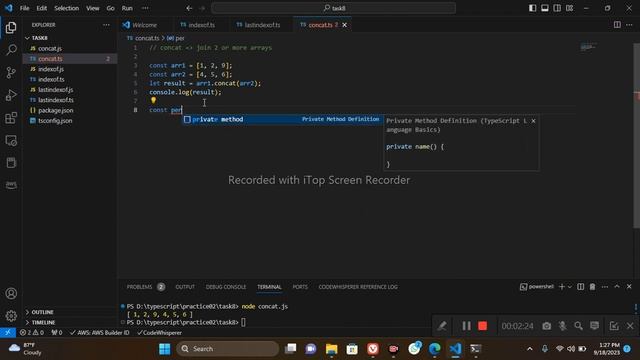Open the Explorer view in activity bar
Image resolution: width=640 pixels, height=360 pixels.
tap(11, 27)
